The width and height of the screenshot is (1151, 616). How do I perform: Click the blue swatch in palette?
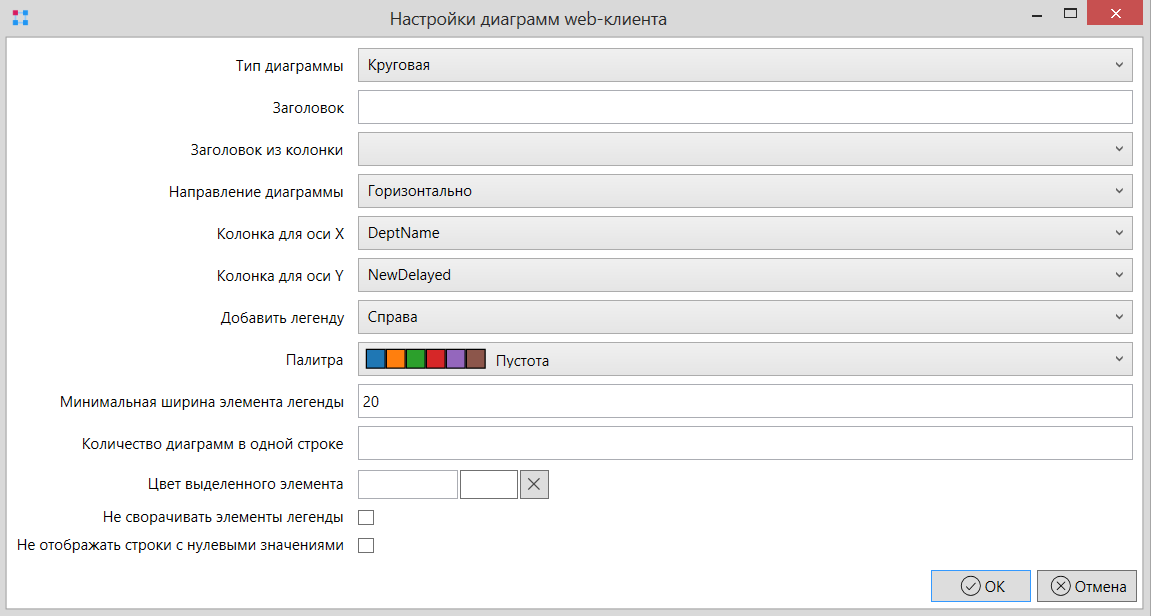click(375, 359)
